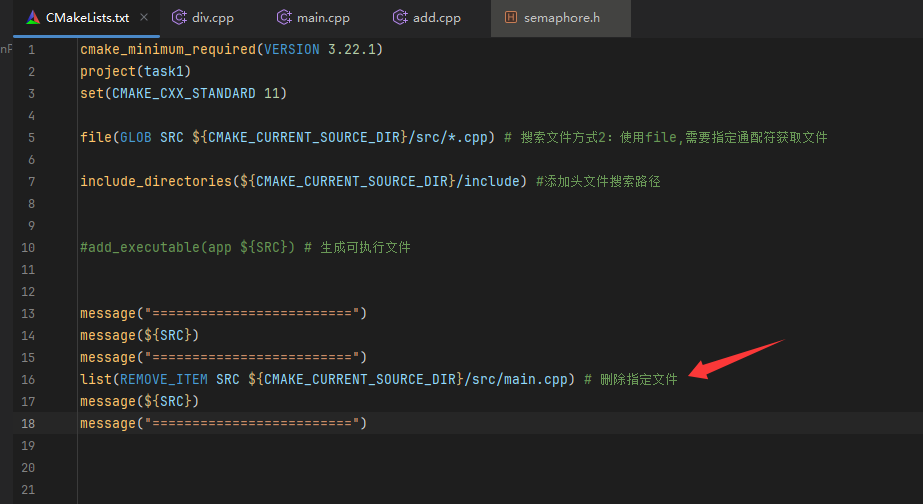
Task: Click the C++ file icon on div.cpp tab
Action: [x=180, y=18]
